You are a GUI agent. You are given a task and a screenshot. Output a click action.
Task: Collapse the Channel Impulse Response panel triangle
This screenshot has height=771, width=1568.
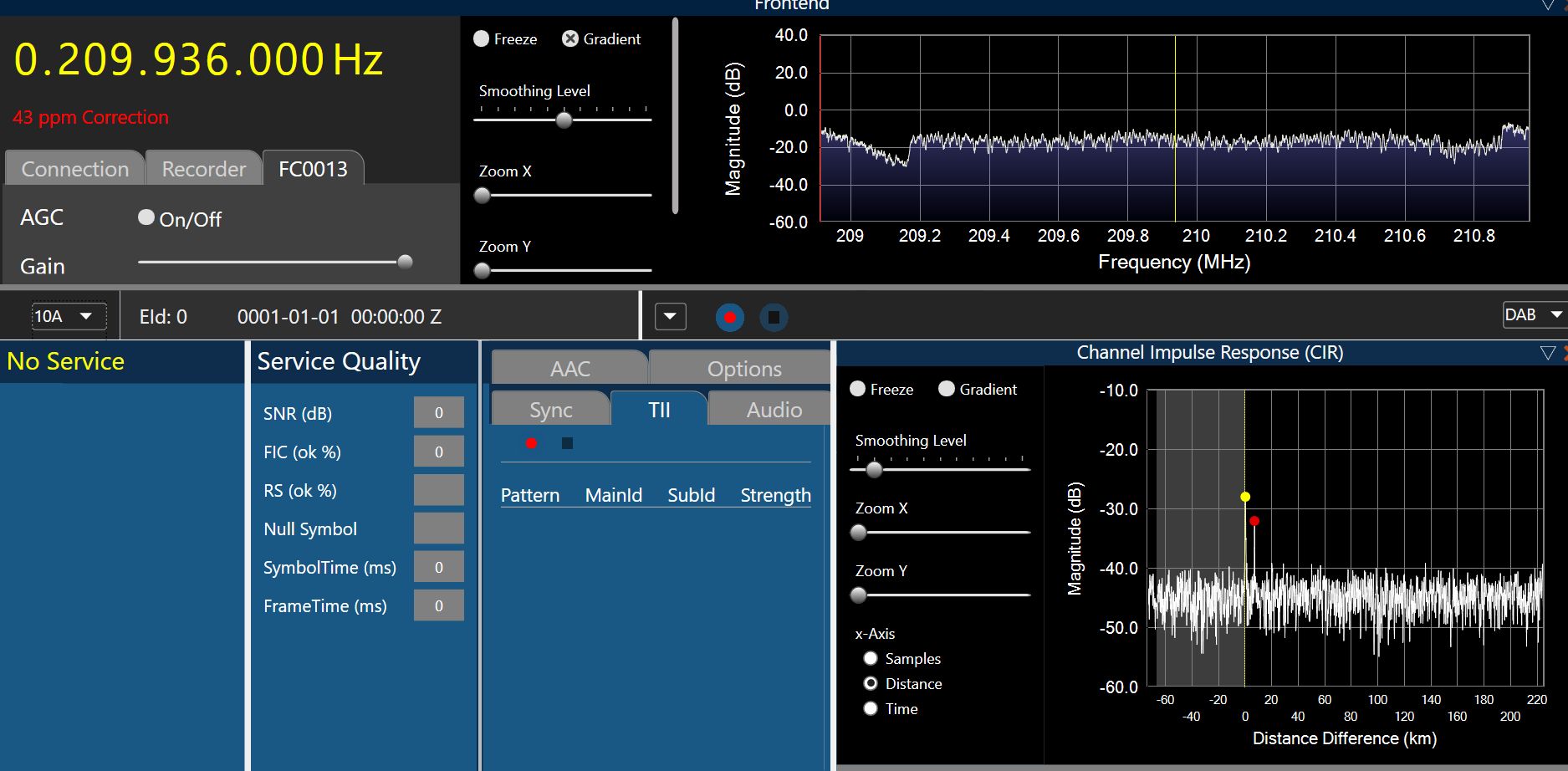coord(1547,353)
